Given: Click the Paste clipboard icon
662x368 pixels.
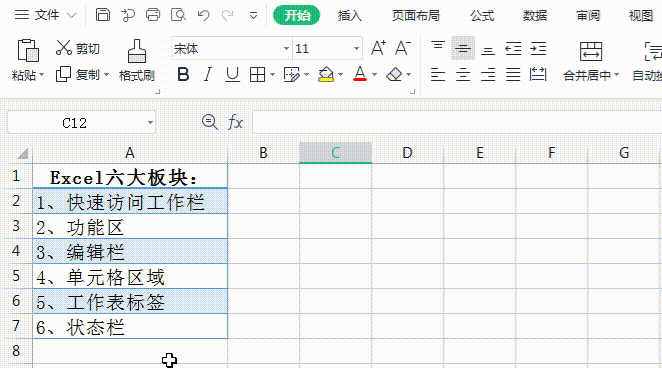Looking at the screenshot, I should click(28, 50).
